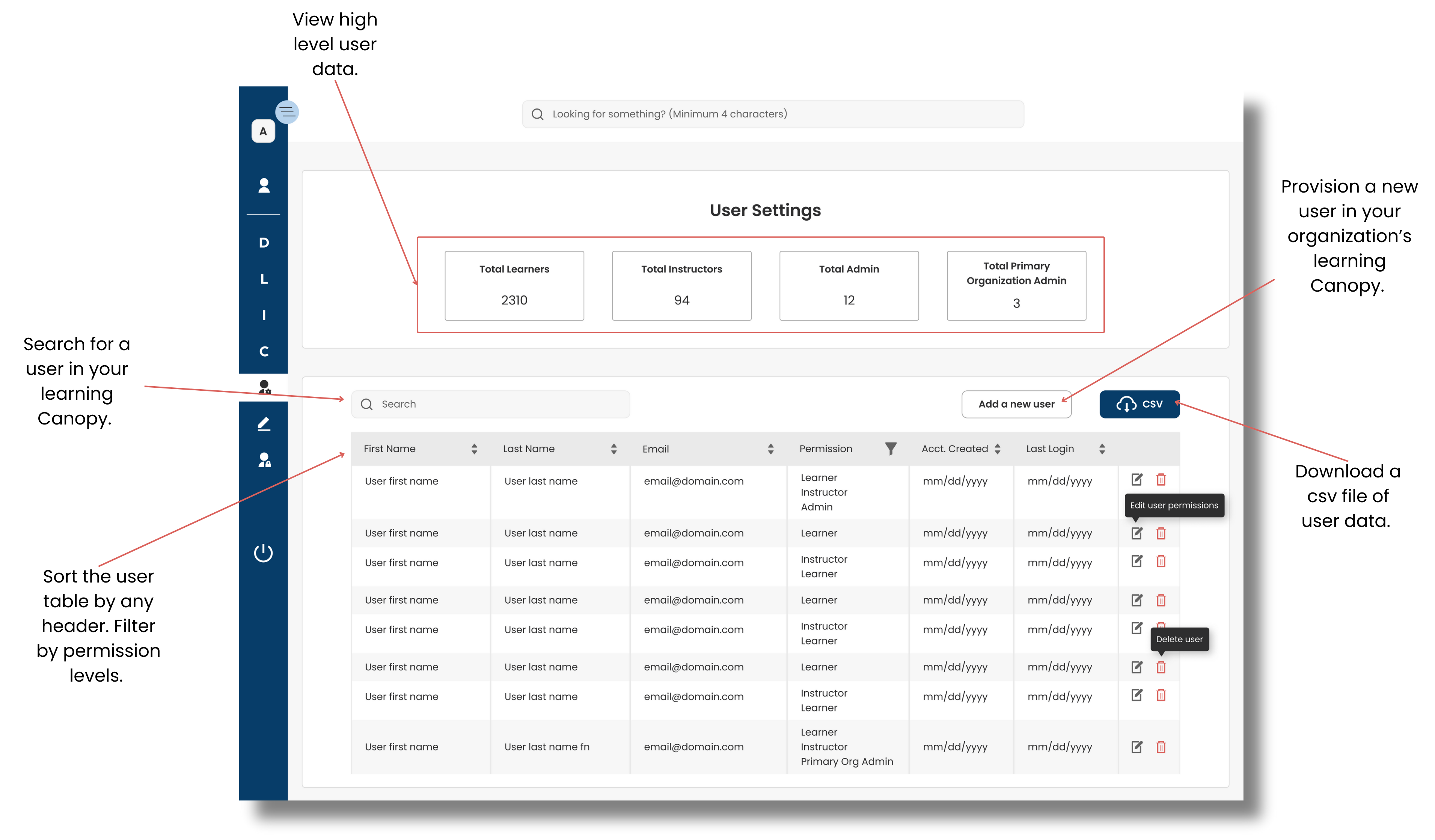The width and height of the screenshot is (1435, 840).
Task: Click edit permissions icon in first row
Action: click(1137, 480)
